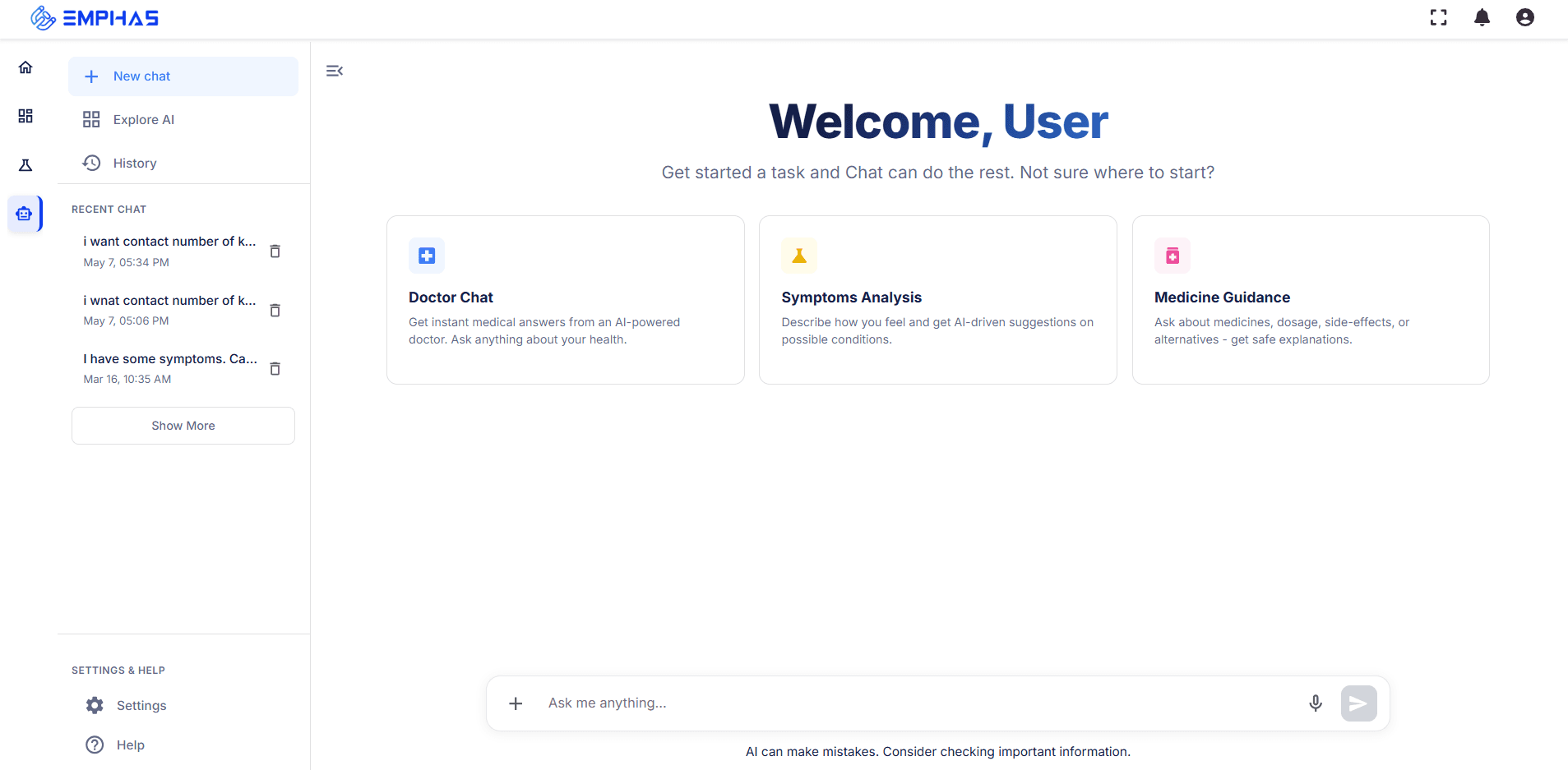1568x770 pixels.
Task: Open chat 'i want contact number of k...'
Action: point(169,242)
